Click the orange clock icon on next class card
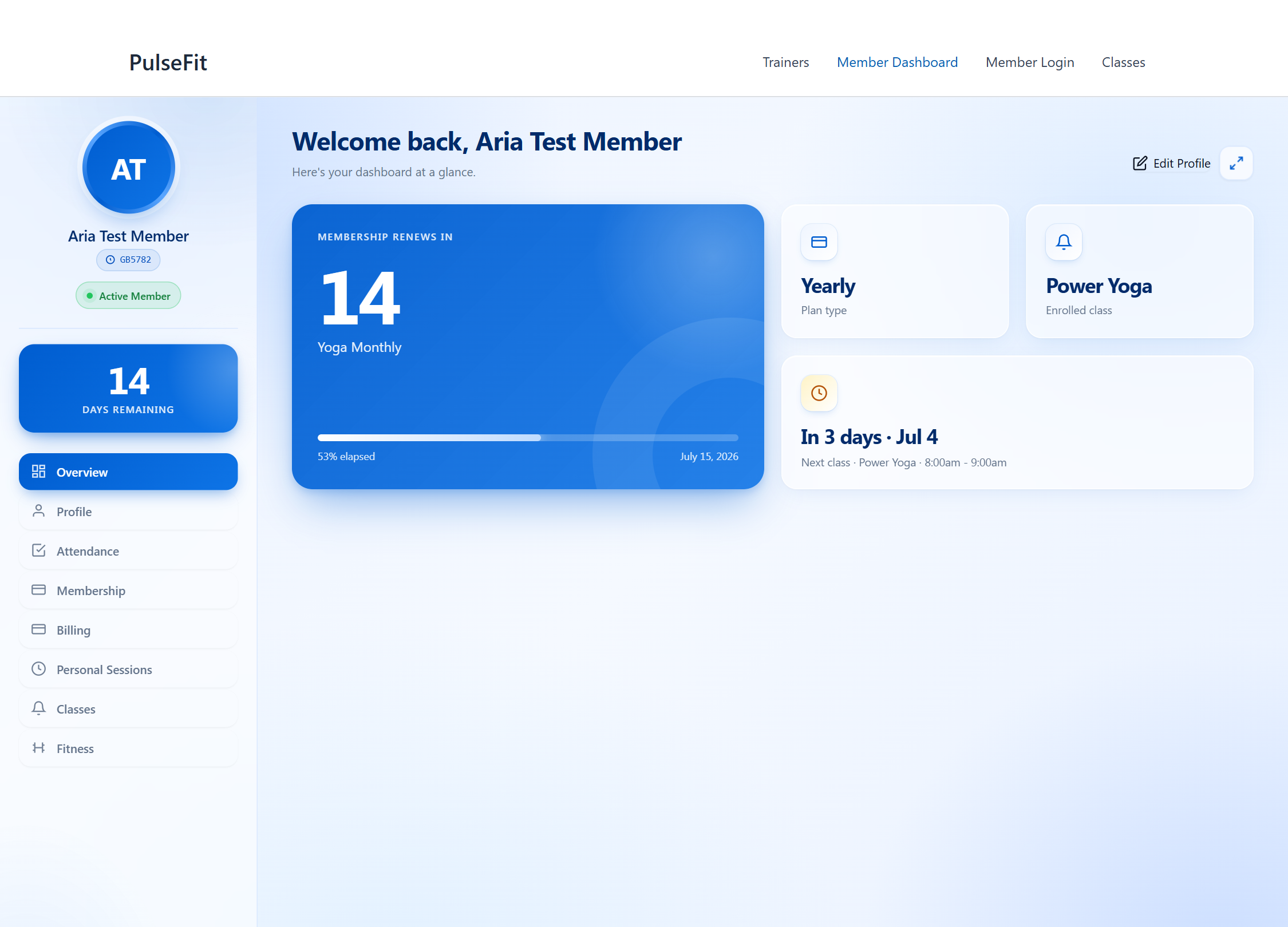 (x=819, y=393)
